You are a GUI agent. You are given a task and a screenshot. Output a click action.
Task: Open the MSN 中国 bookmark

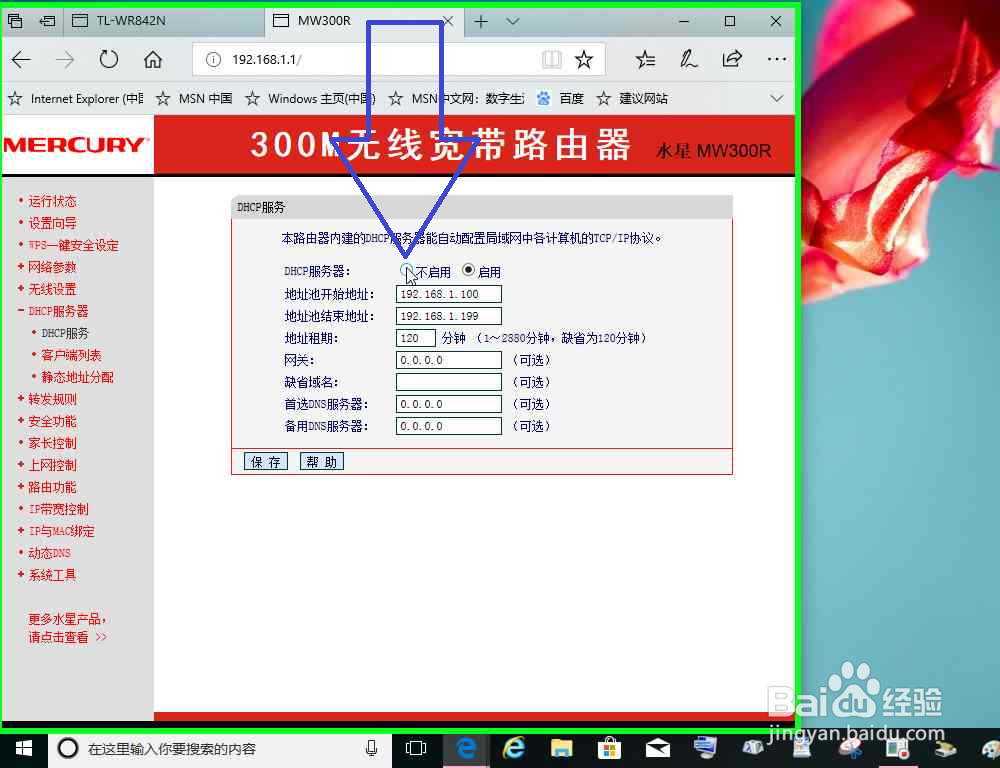point(195,99)
